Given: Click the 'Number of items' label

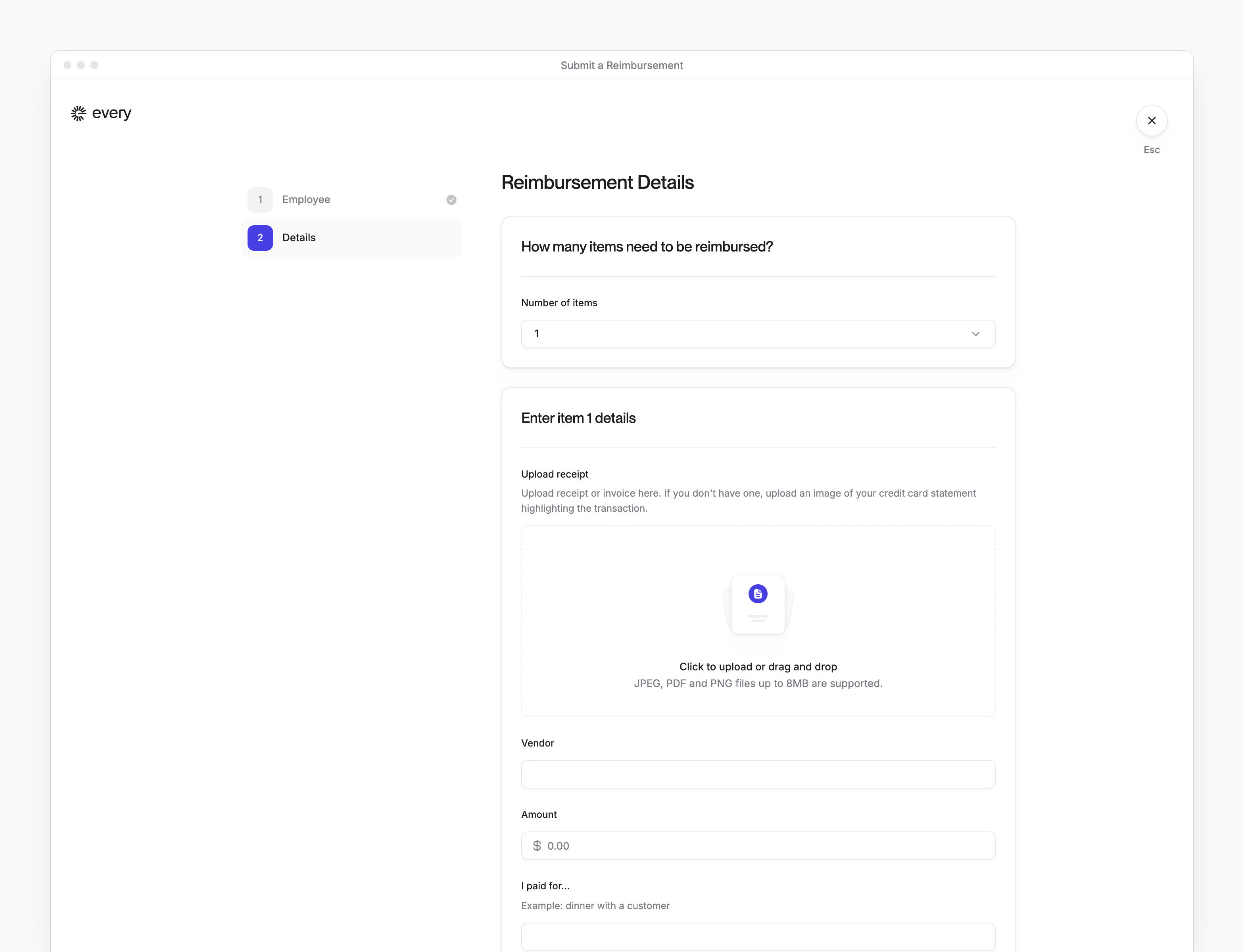Looking at the screenshot, I should point(559,303).
